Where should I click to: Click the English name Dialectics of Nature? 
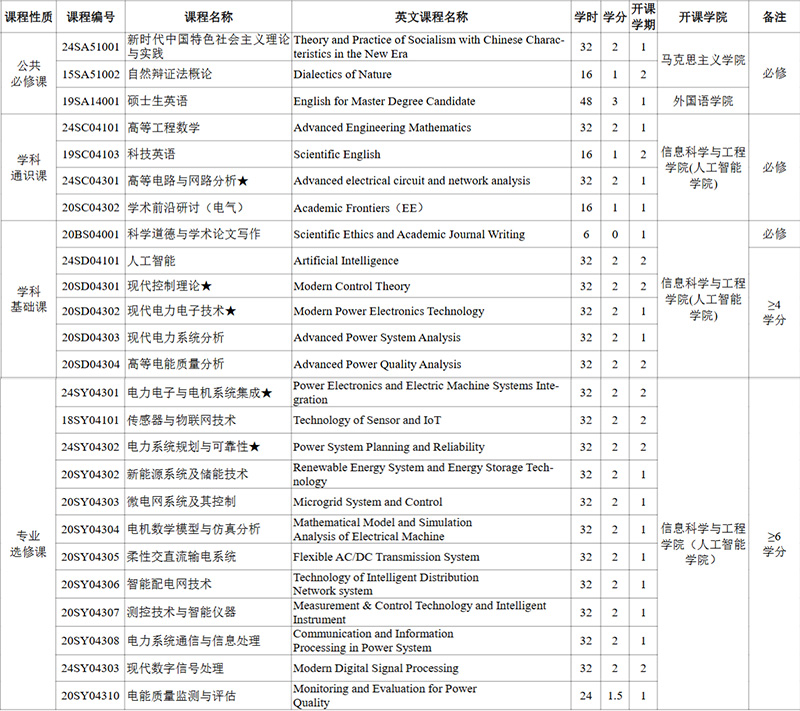pyautogui.click(x=342, y=74)
